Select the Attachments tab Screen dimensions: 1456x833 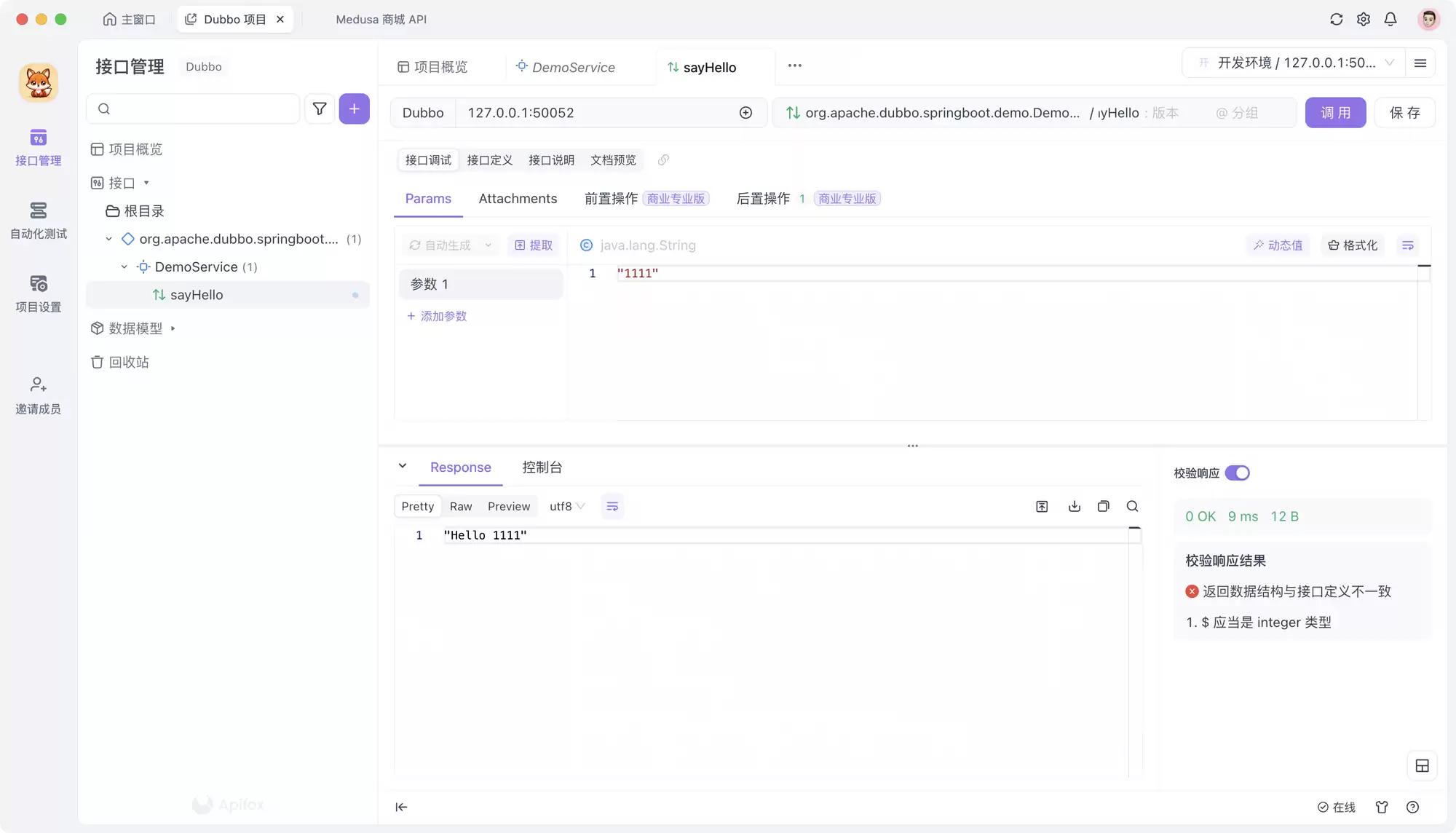click(518, 199)
